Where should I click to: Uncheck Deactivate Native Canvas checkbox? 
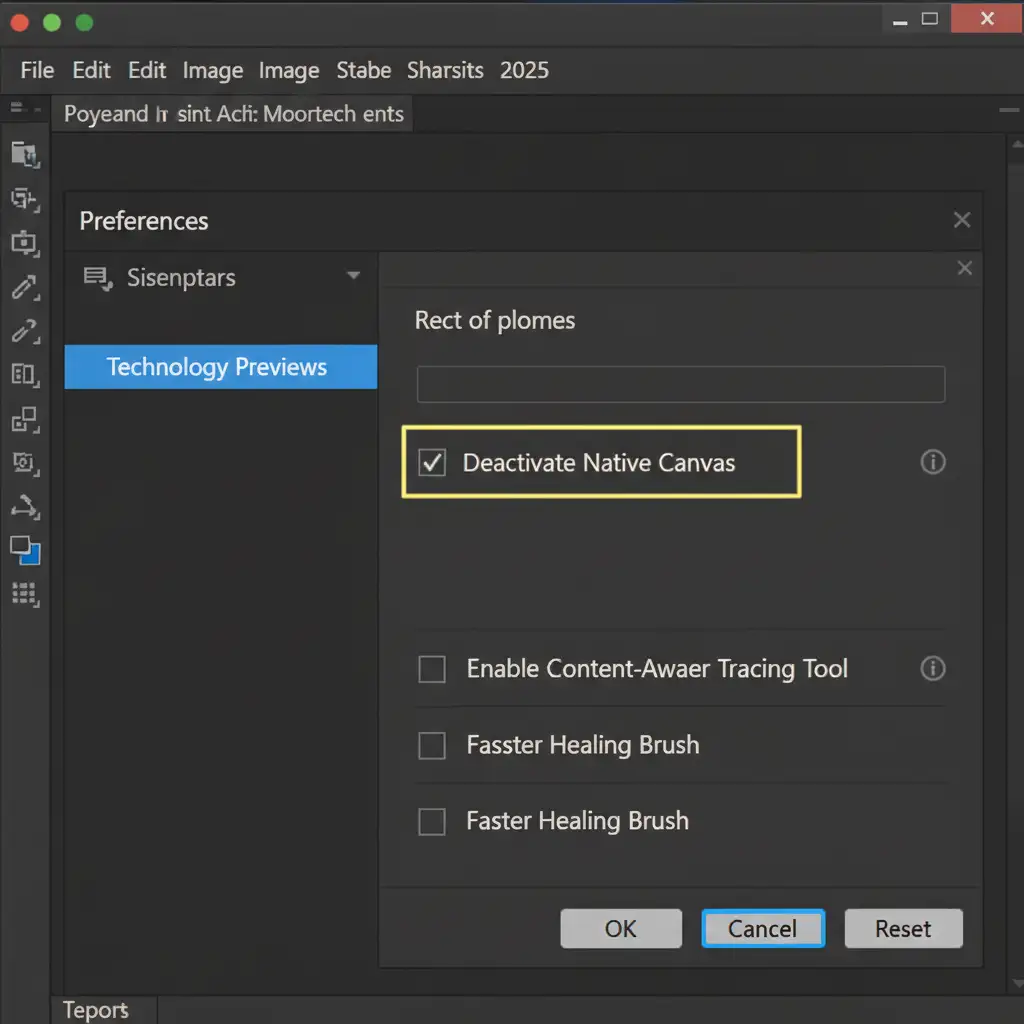point(432,463)
